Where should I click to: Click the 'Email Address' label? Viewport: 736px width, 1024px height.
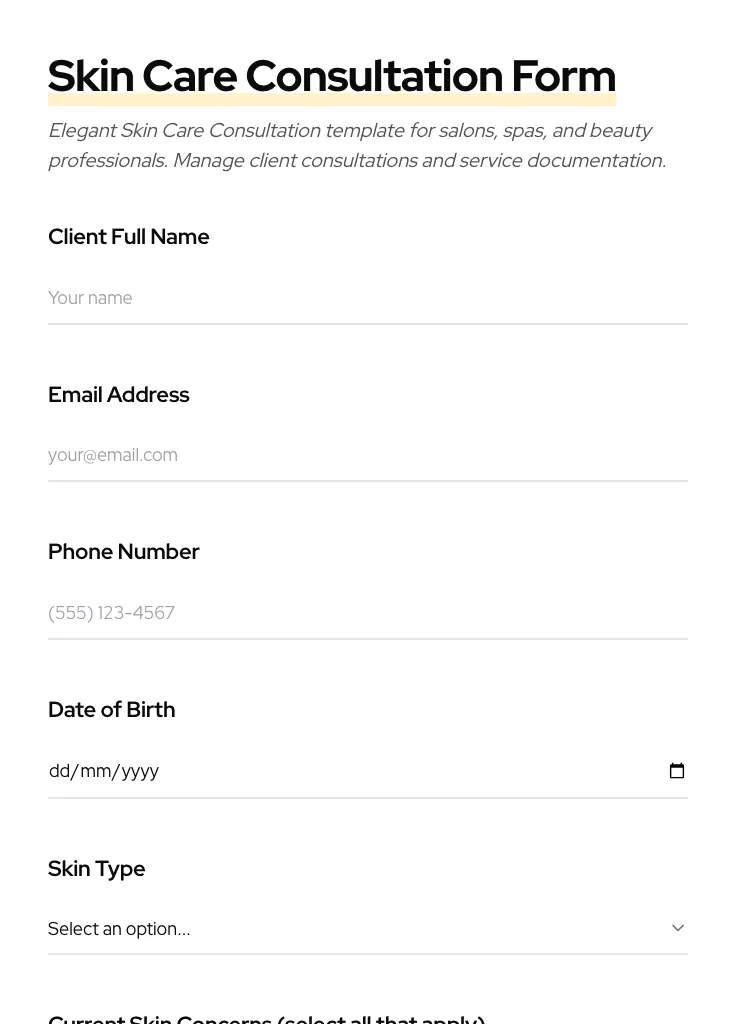118,395
